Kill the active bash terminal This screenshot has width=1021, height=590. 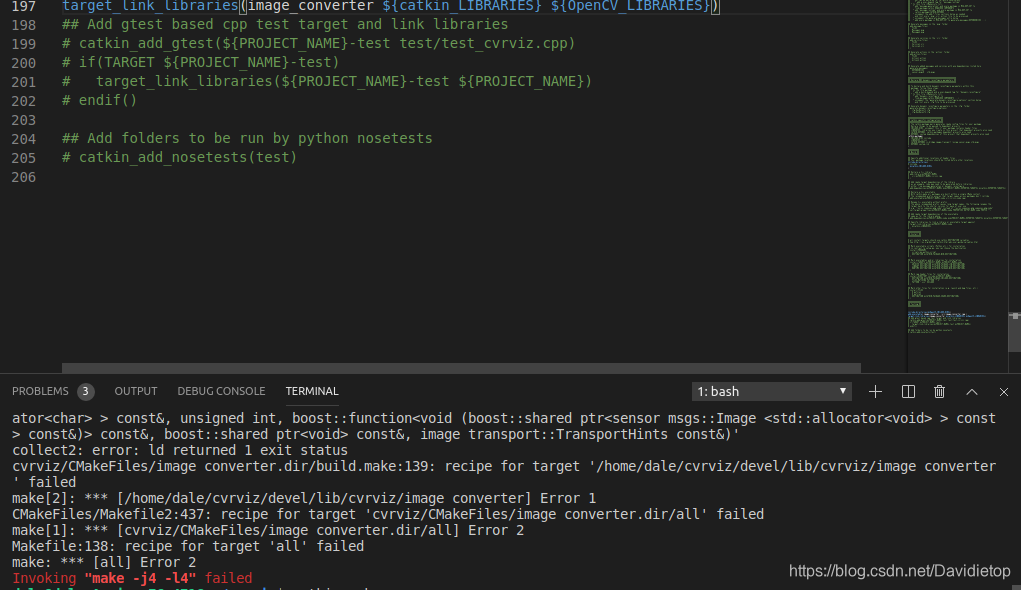click(939, 391)
